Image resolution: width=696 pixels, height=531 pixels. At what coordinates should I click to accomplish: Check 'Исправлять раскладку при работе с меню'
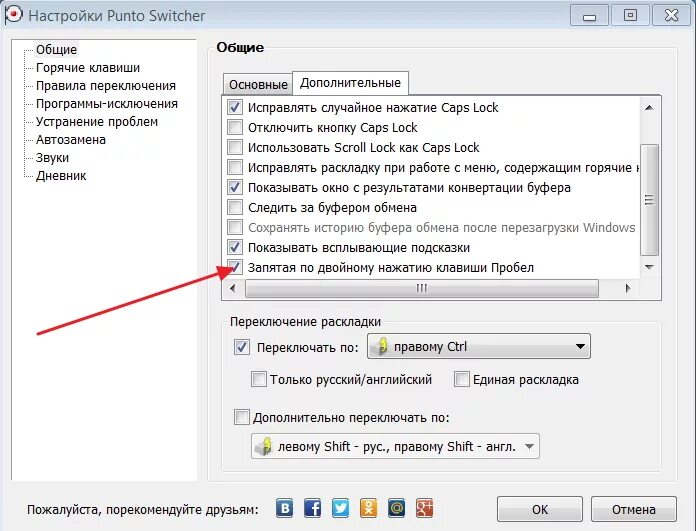pyautogui.click(x=235, y=167)
